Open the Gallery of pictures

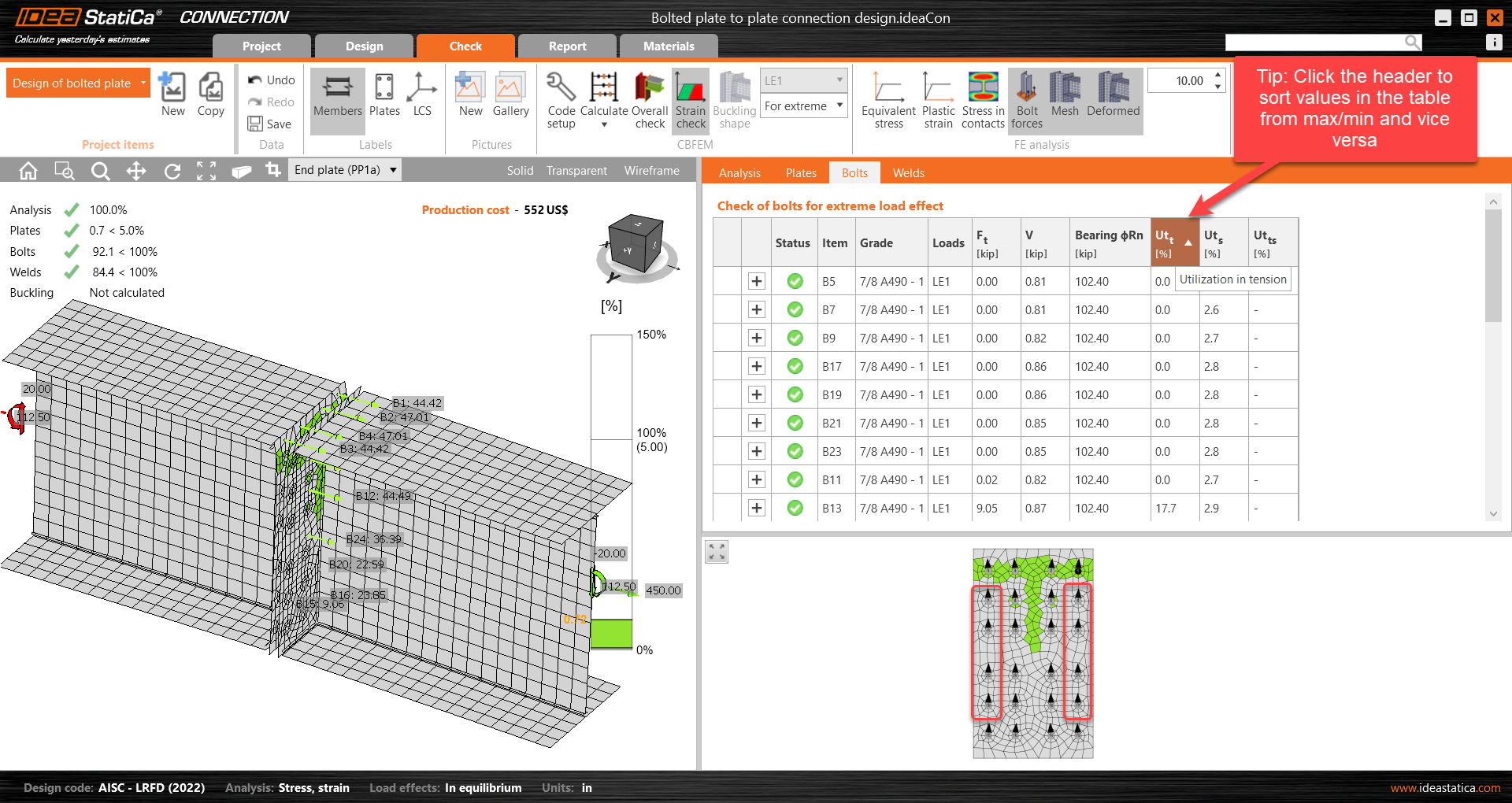tap(510, 94)
